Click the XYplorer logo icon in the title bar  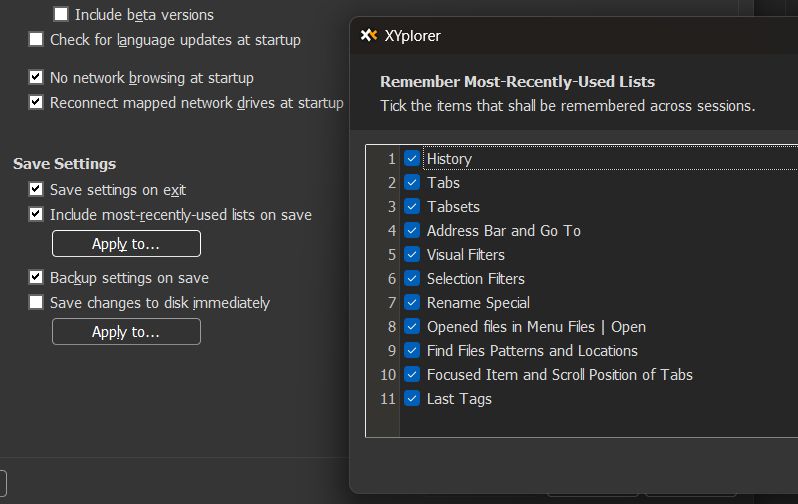tap(368, 36)
